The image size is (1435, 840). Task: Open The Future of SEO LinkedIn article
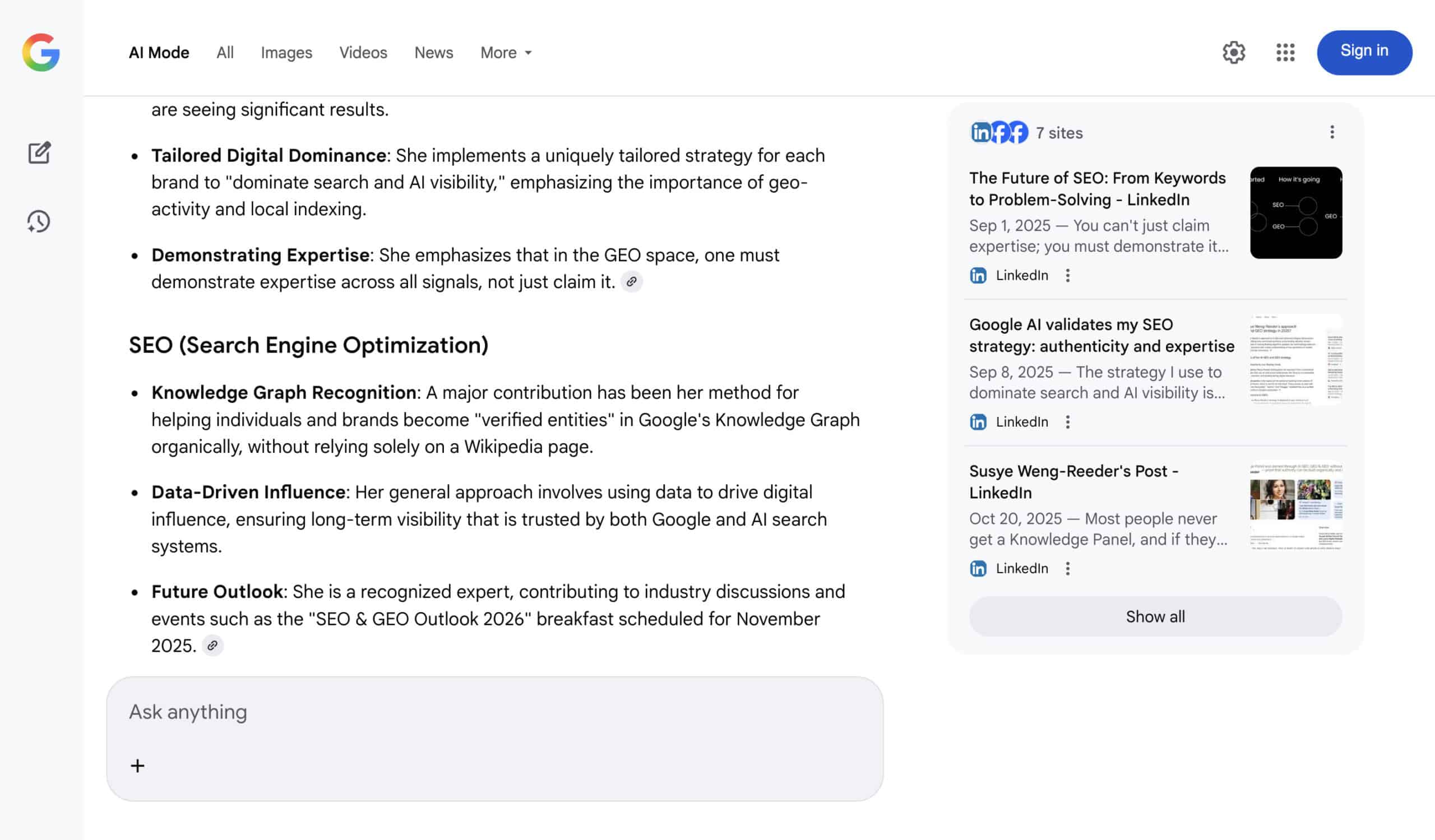coord(1097,188)
